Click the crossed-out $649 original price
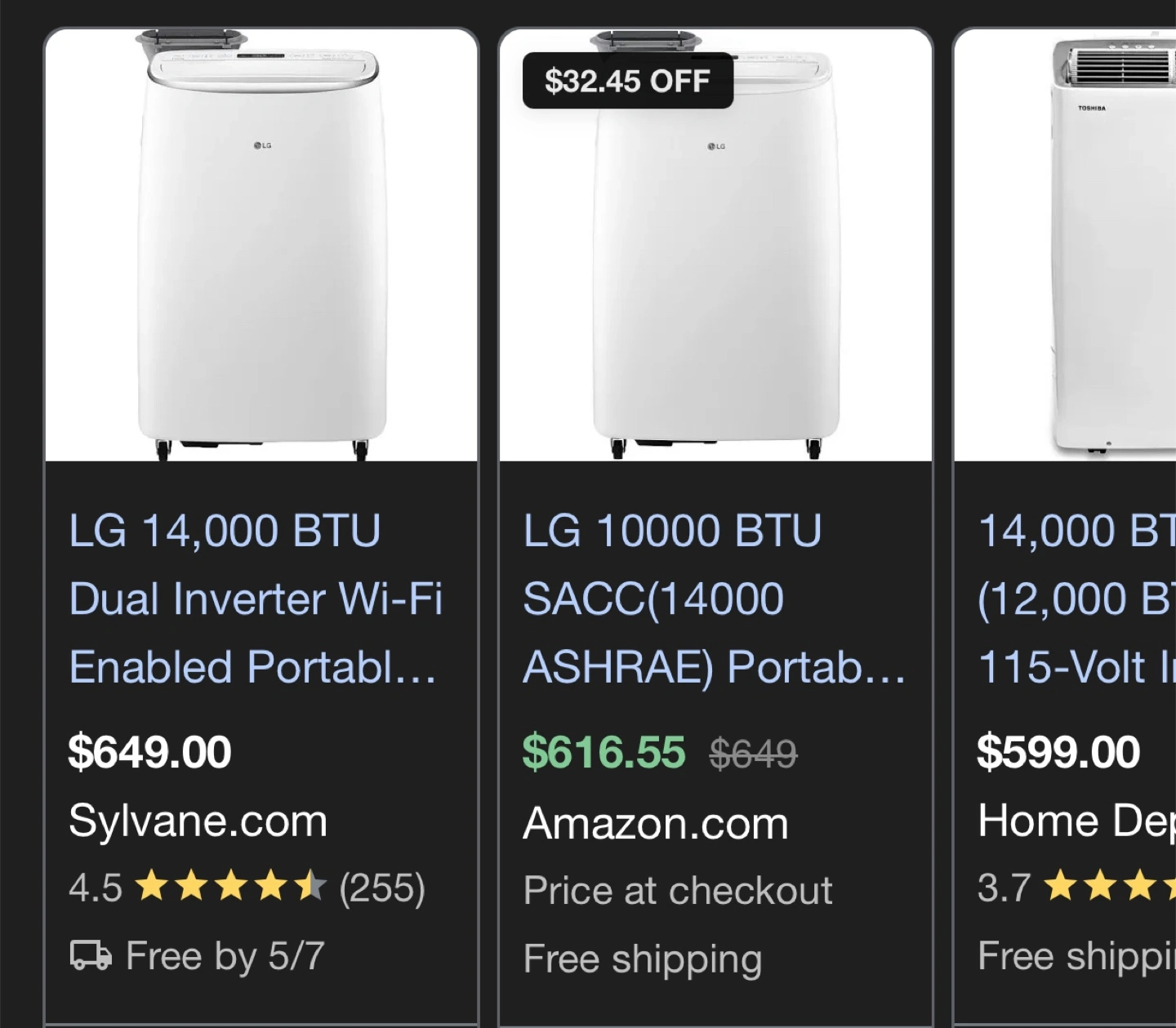 point(753,753)
